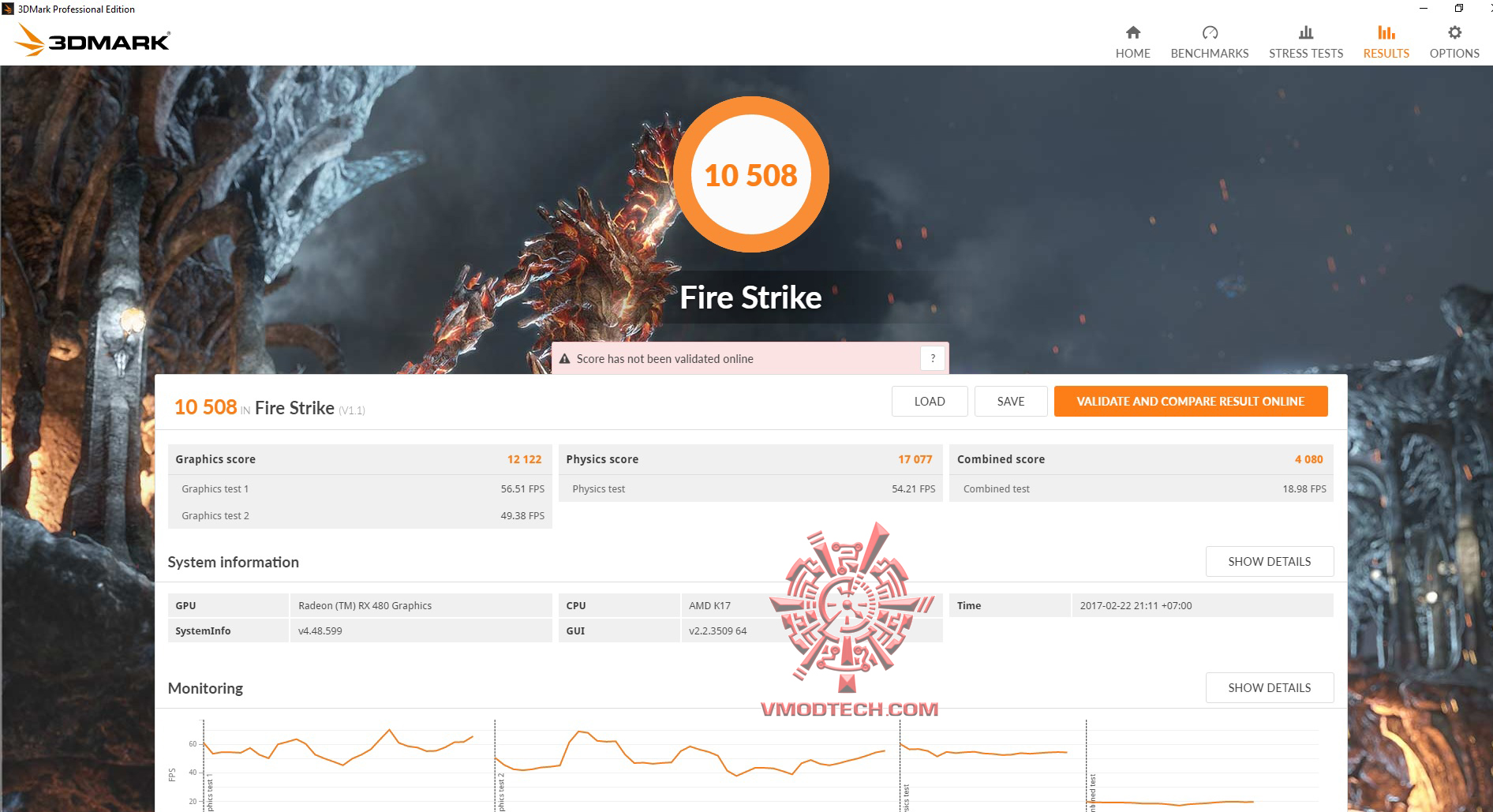Click the Combined score label
This screenshot has height=812, width=1493.
click(x=1001, y=459)
